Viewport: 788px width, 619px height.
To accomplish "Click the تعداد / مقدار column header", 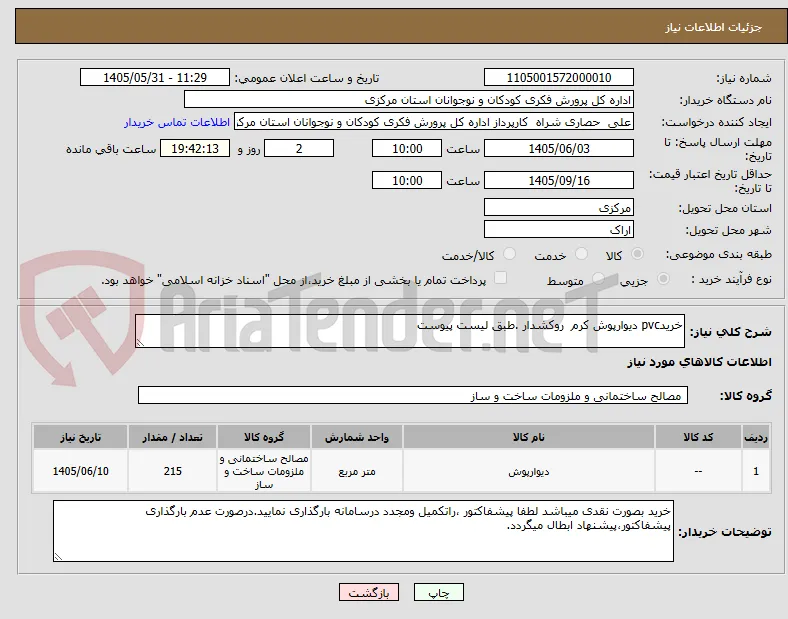I will pos(172,437).
